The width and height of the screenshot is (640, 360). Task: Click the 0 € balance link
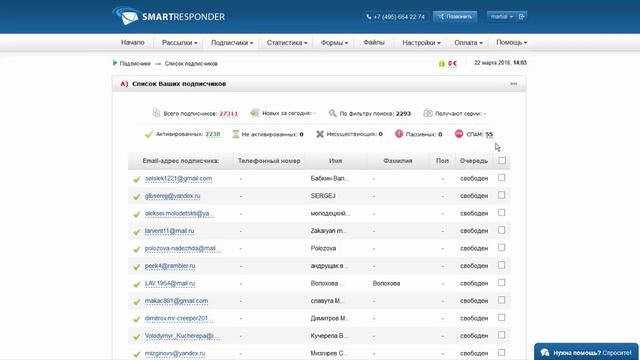click(452, 64)
